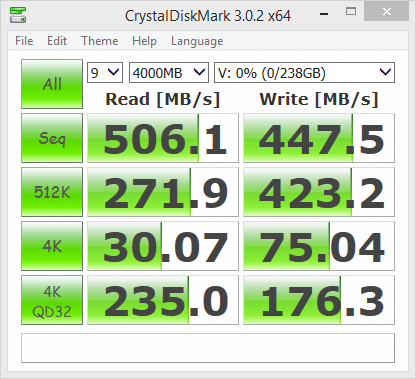Start the Seq benchmark test
Viewport: 416px width, 379px height.
[x=52, y=138]
